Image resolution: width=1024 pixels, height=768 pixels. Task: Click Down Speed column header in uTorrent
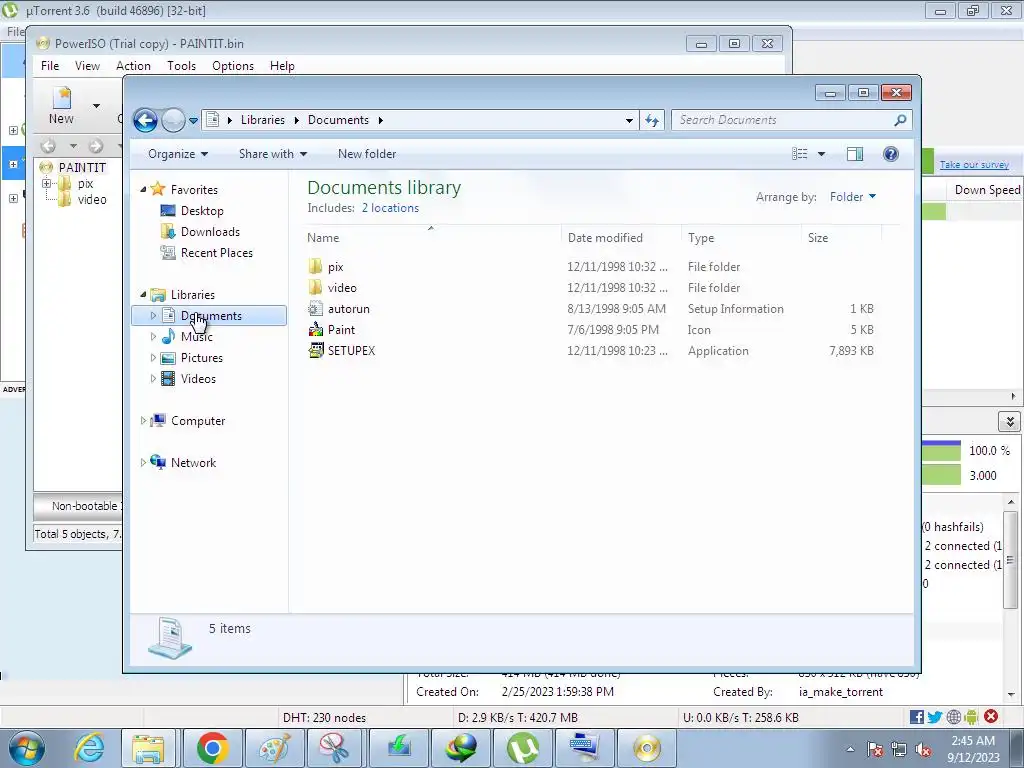(x=987, y=190)
